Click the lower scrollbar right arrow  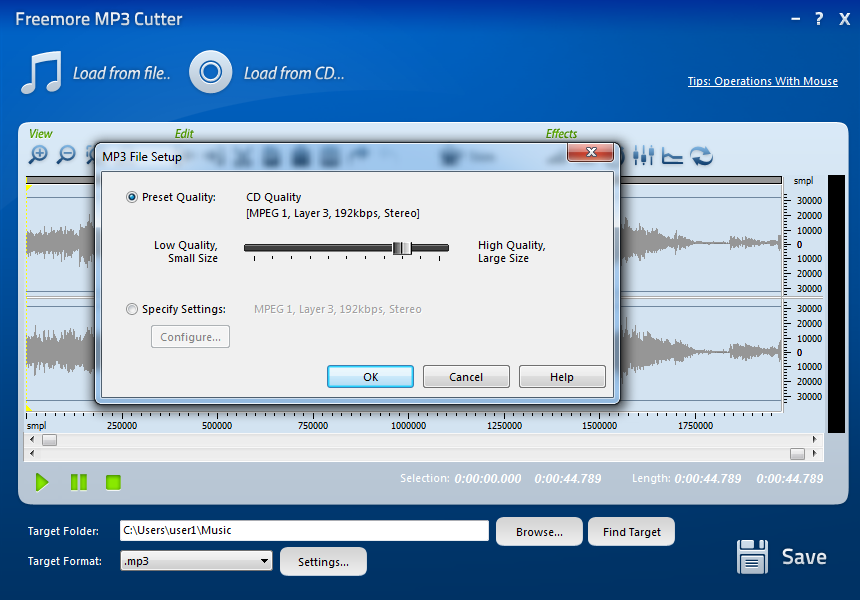point(814,454)
